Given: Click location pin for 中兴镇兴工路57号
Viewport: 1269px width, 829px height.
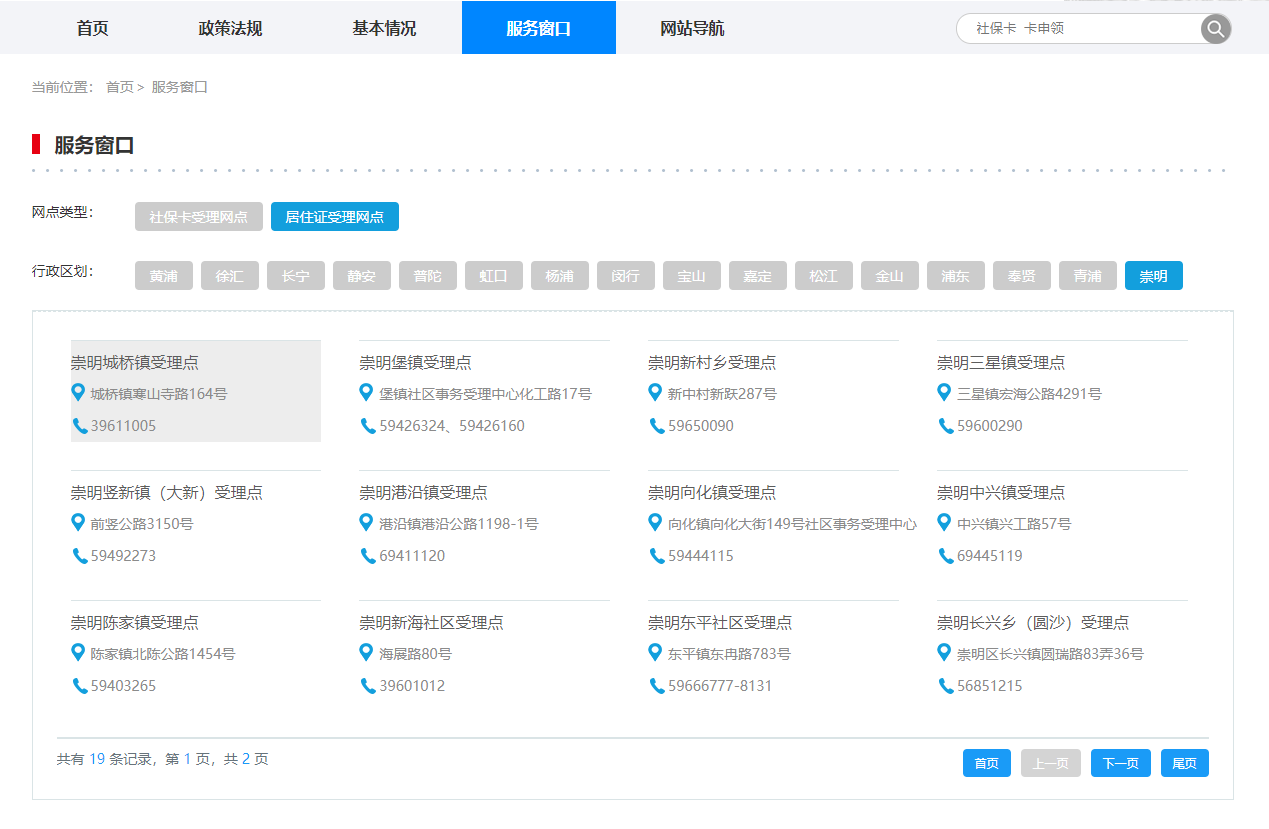Looking at the screenshot, I should 944,523.
